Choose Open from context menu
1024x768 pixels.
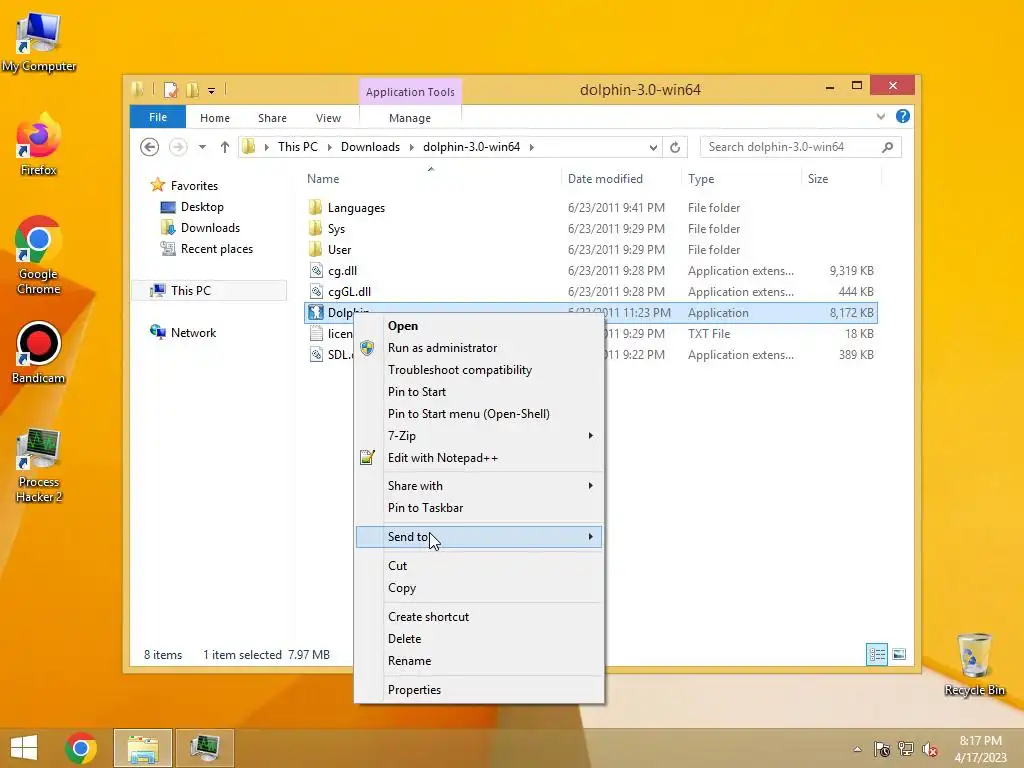479,326
